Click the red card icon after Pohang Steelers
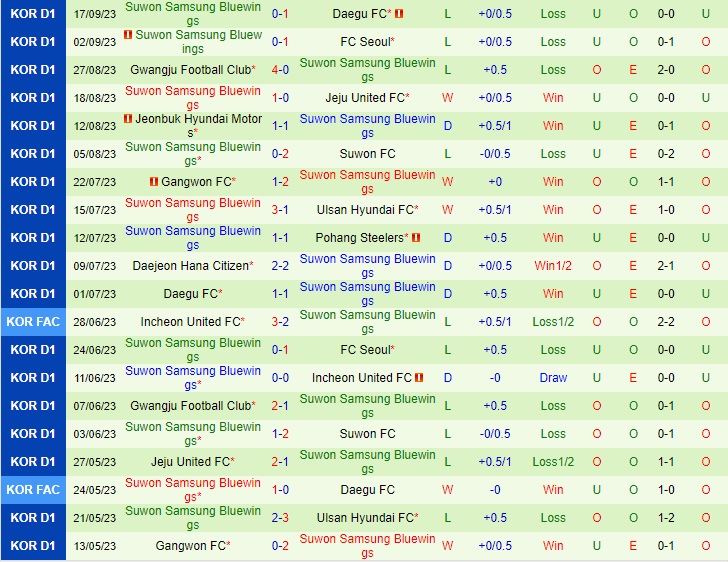728x562 pixels. (416, 238)
